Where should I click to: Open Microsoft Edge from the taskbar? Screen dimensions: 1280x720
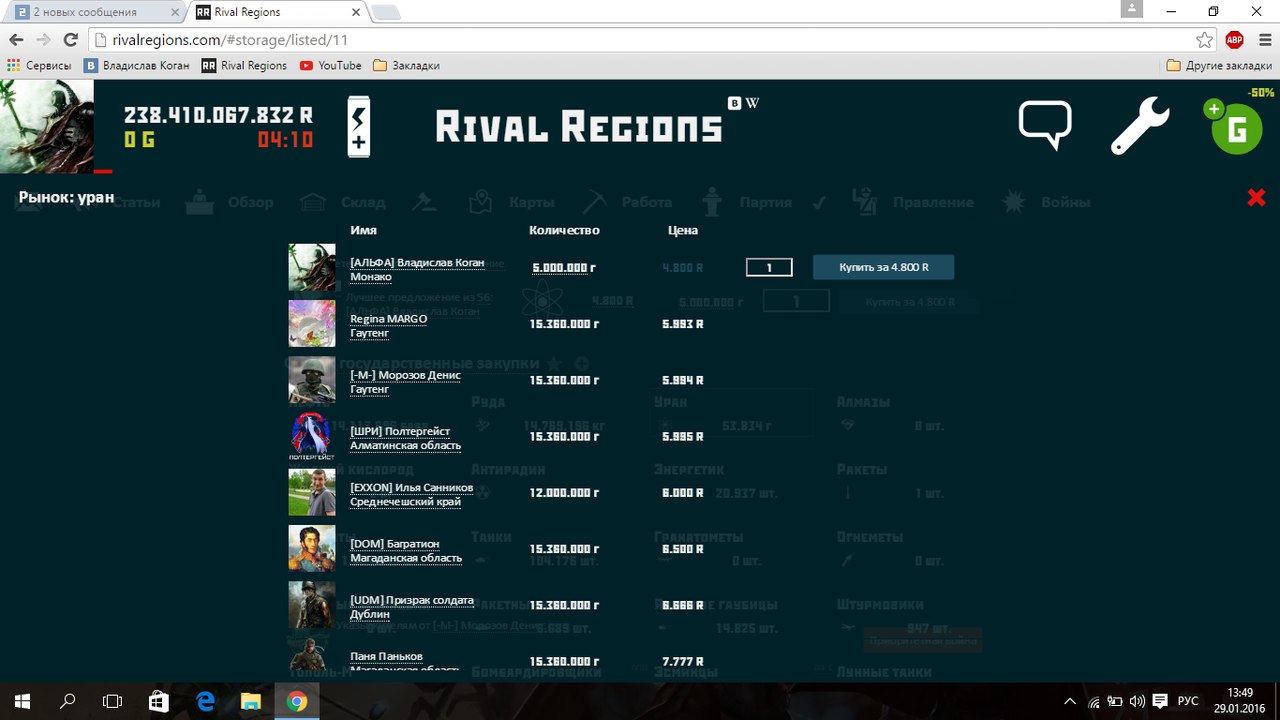[x=206, y=701]
